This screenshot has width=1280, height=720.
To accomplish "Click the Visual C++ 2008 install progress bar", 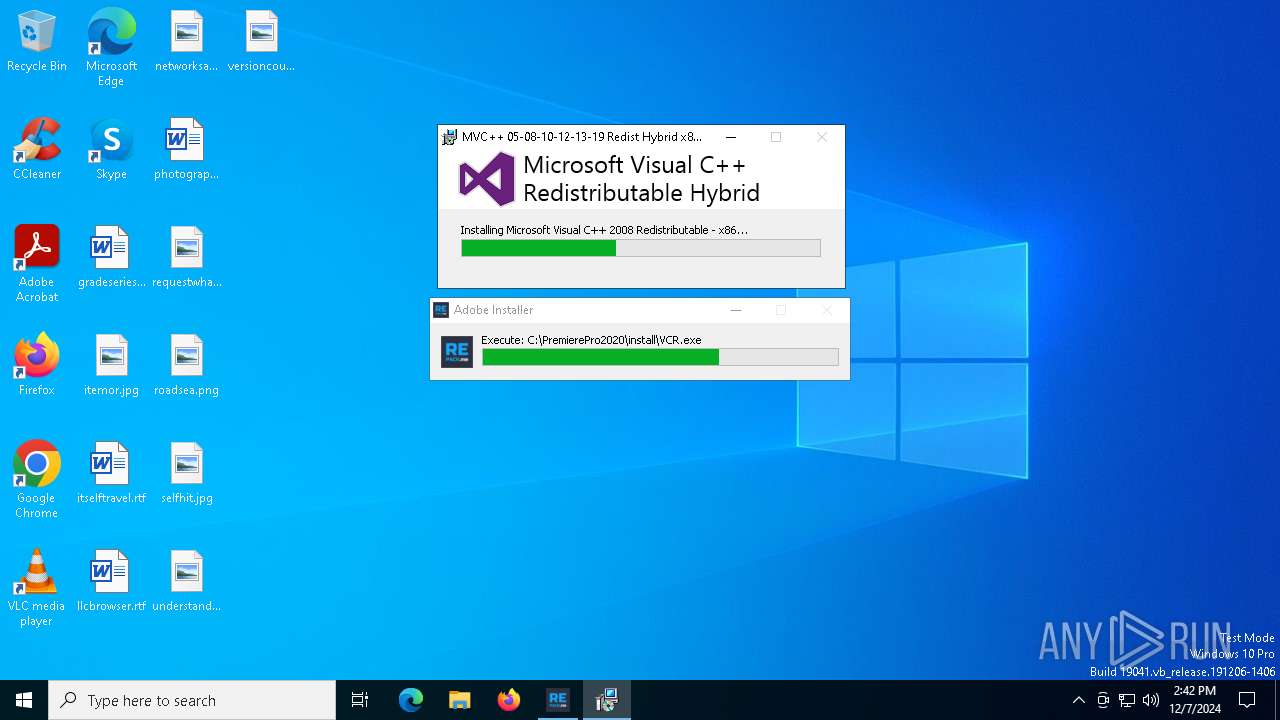I will 641,248.
